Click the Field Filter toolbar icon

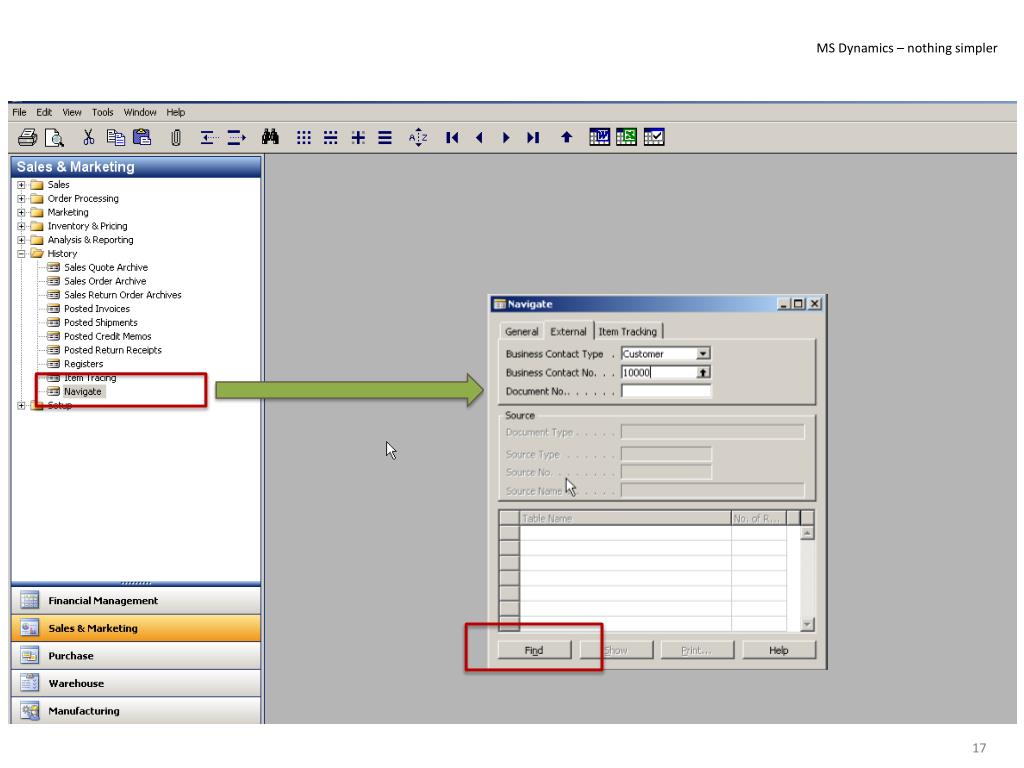(304, 137)
